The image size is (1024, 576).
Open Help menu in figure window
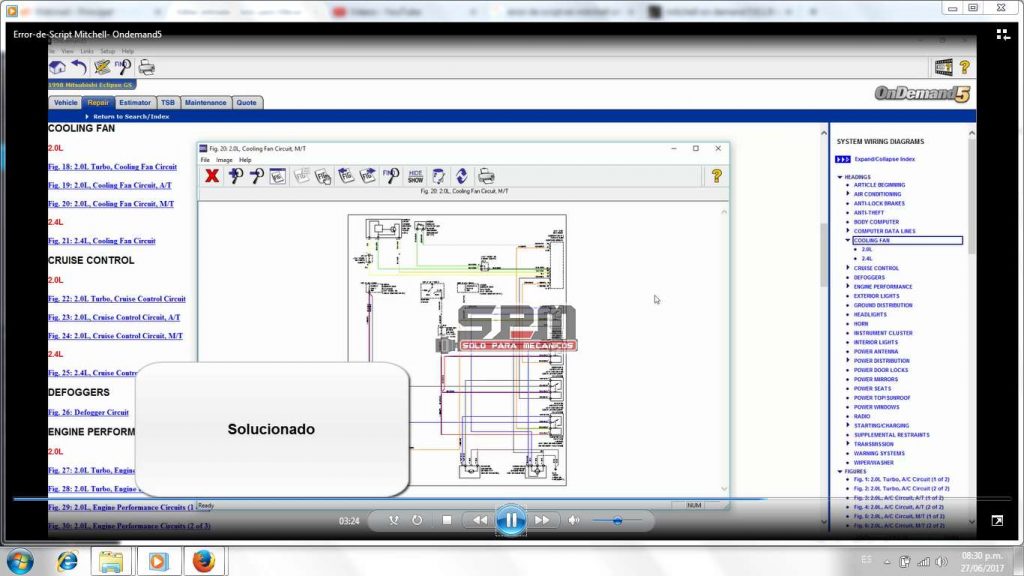click(x=245, y=160)
